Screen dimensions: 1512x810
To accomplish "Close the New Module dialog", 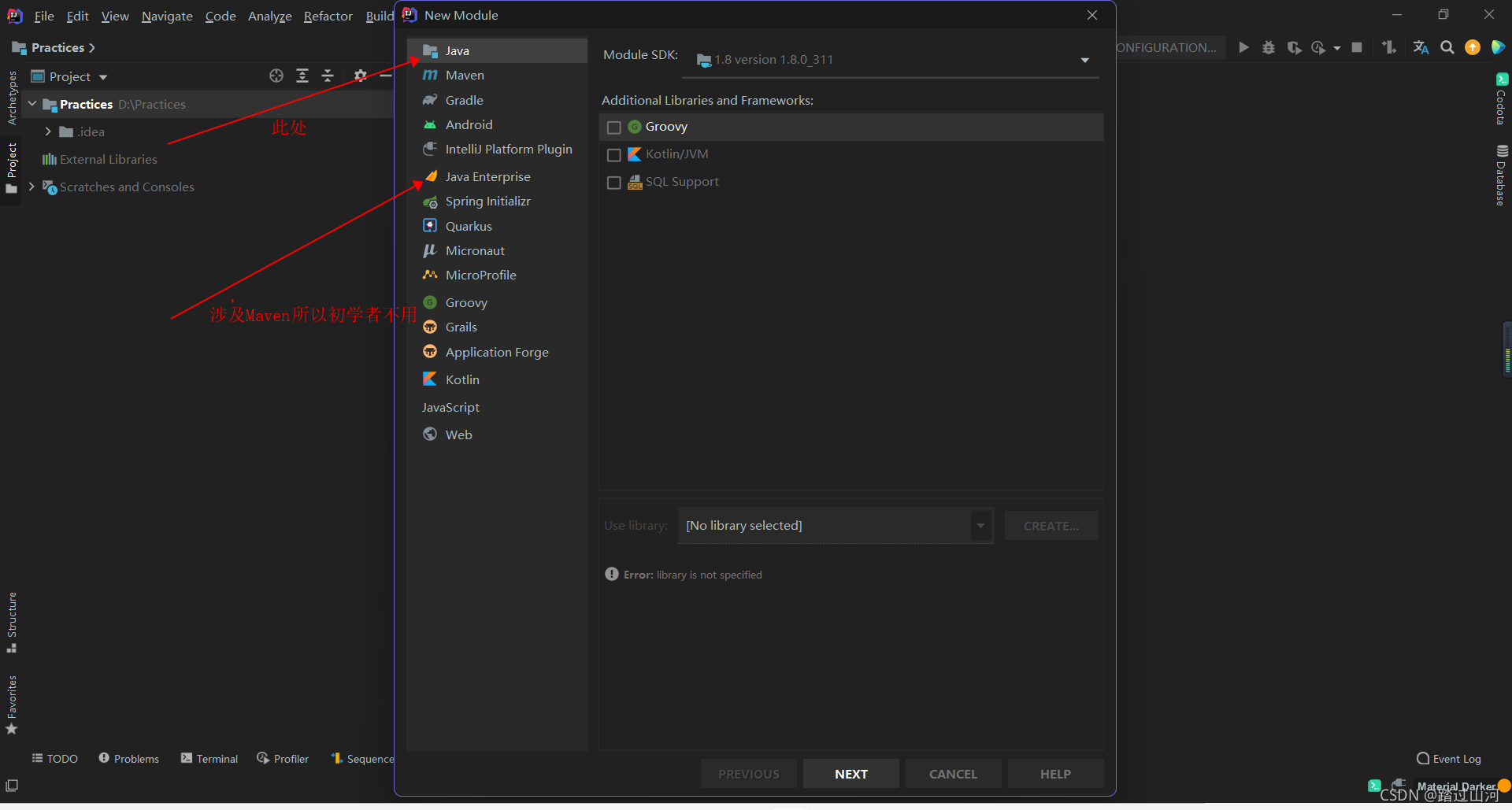I will point(1092,15).
